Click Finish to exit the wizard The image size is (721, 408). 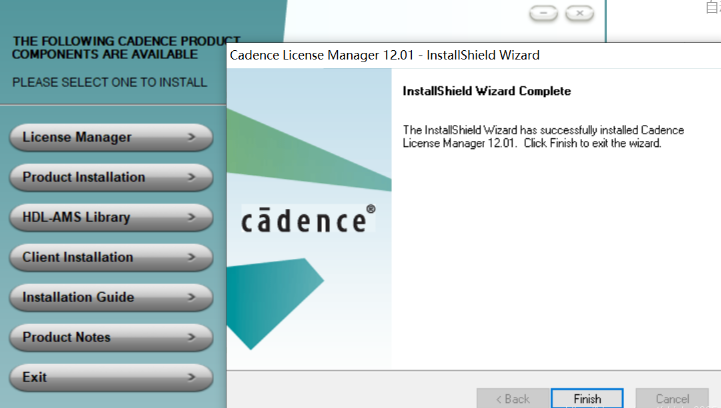[x=587, y=398]
